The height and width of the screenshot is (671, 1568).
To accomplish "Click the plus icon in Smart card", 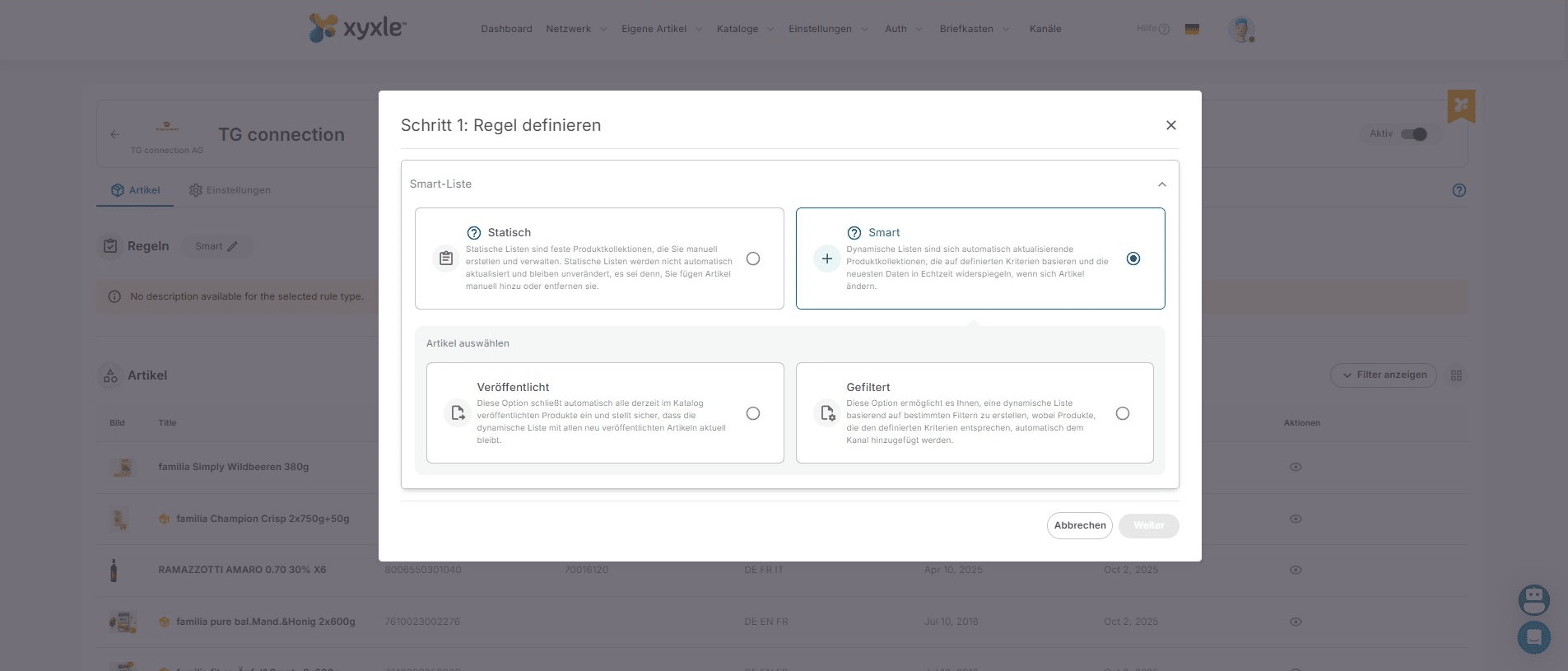I will click(827, 259).
